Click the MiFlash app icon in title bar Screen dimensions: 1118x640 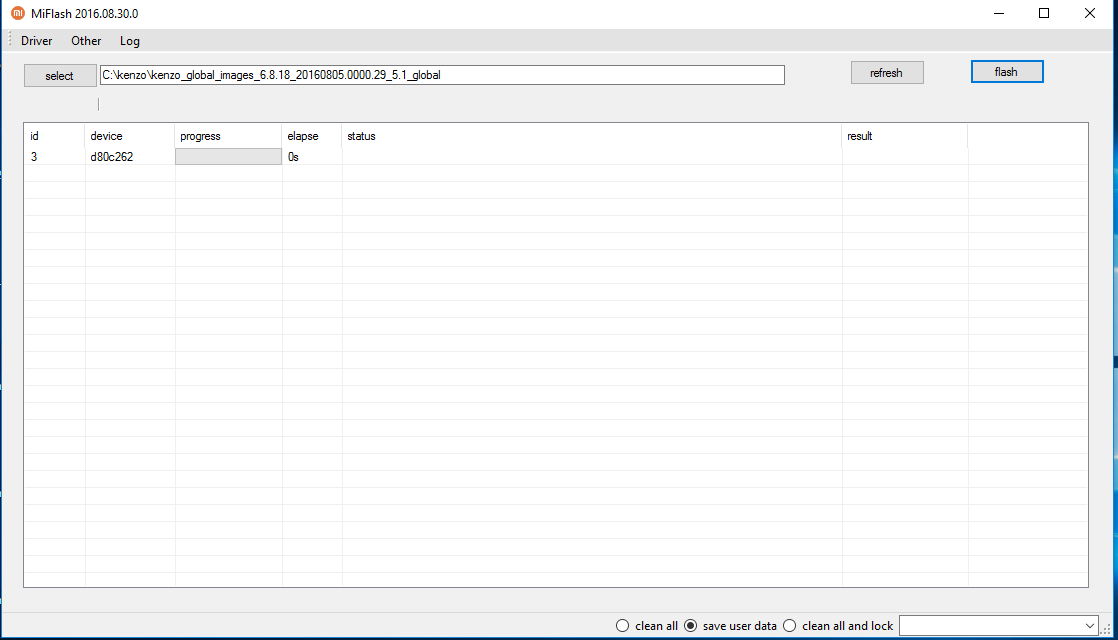18,14
